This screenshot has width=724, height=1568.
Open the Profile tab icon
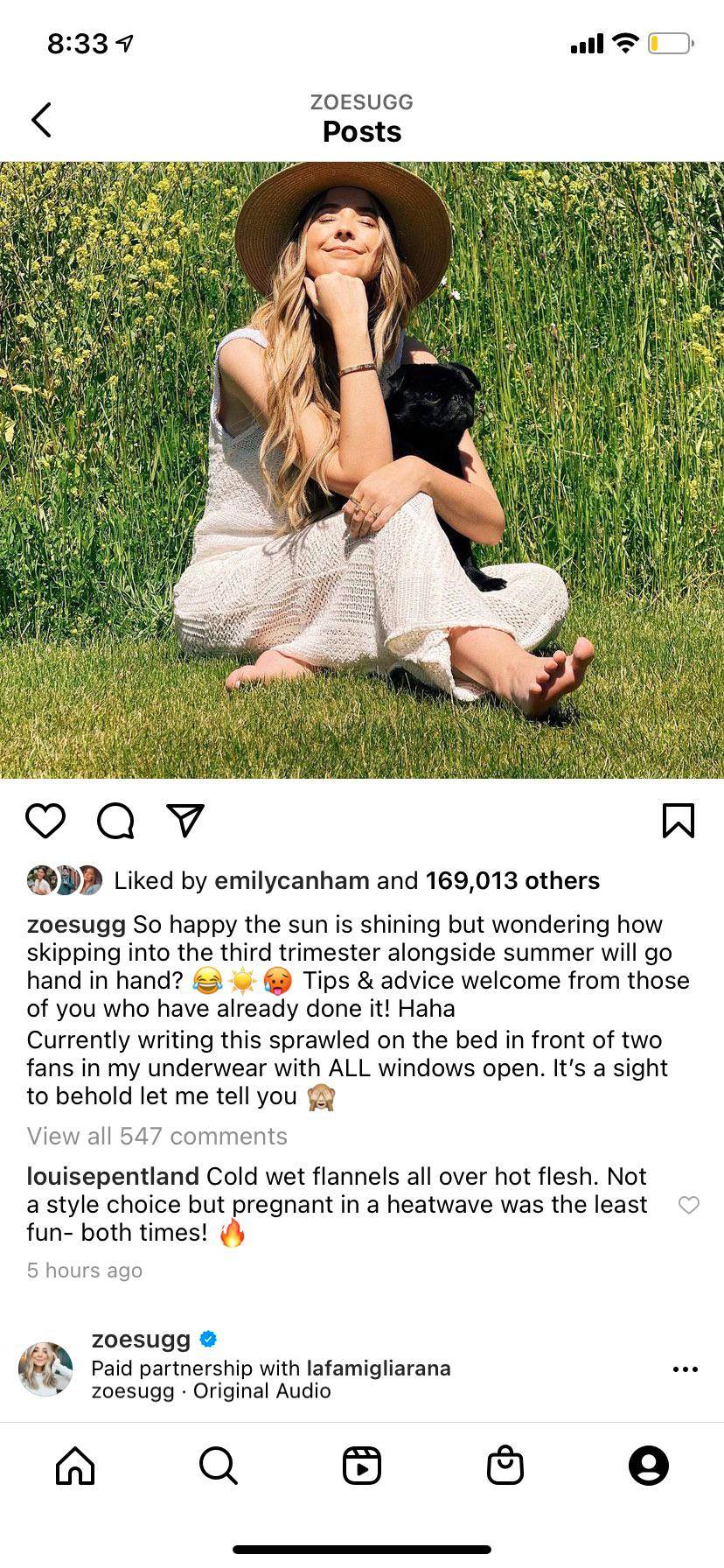coord(649,1465)
